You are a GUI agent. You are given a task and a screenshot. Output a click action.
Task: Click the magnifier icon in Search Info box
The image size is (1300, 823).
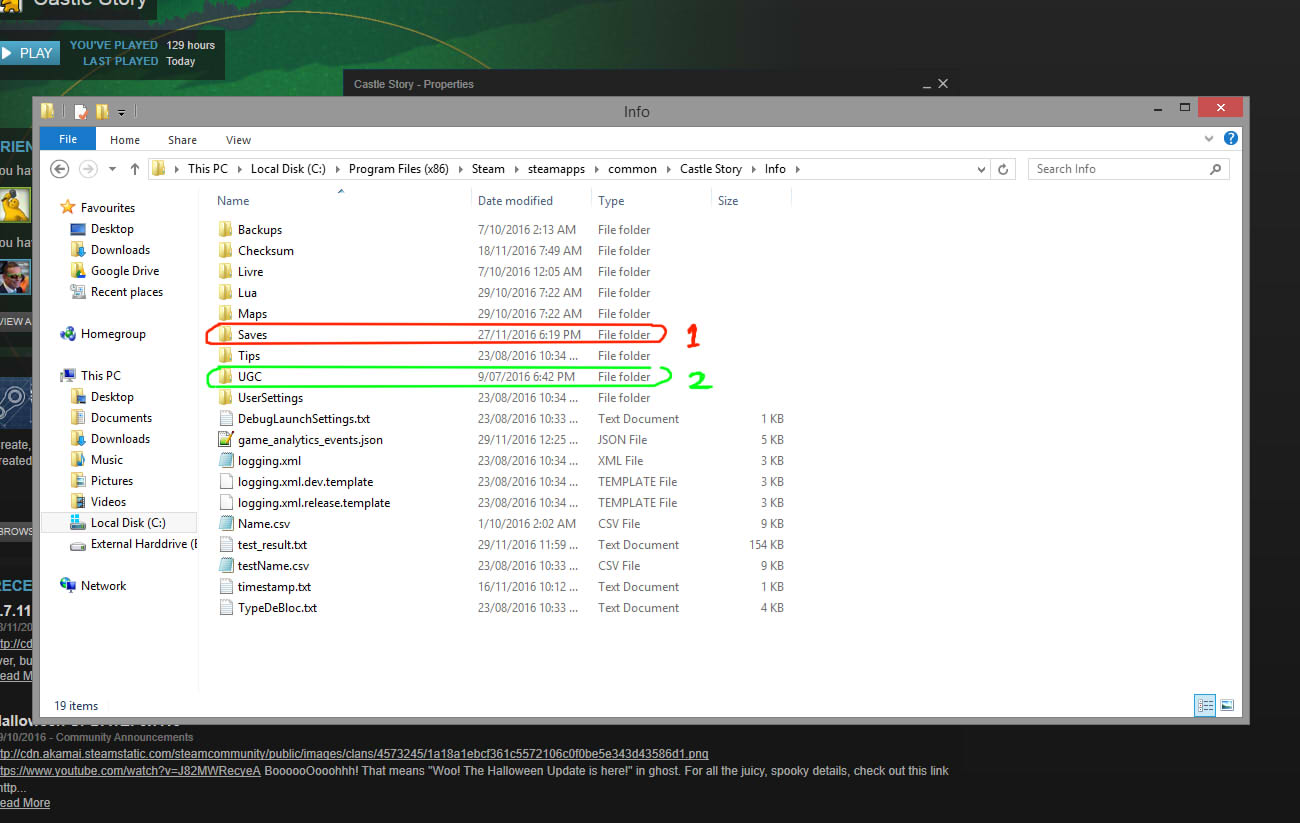tap(1216, 169)
